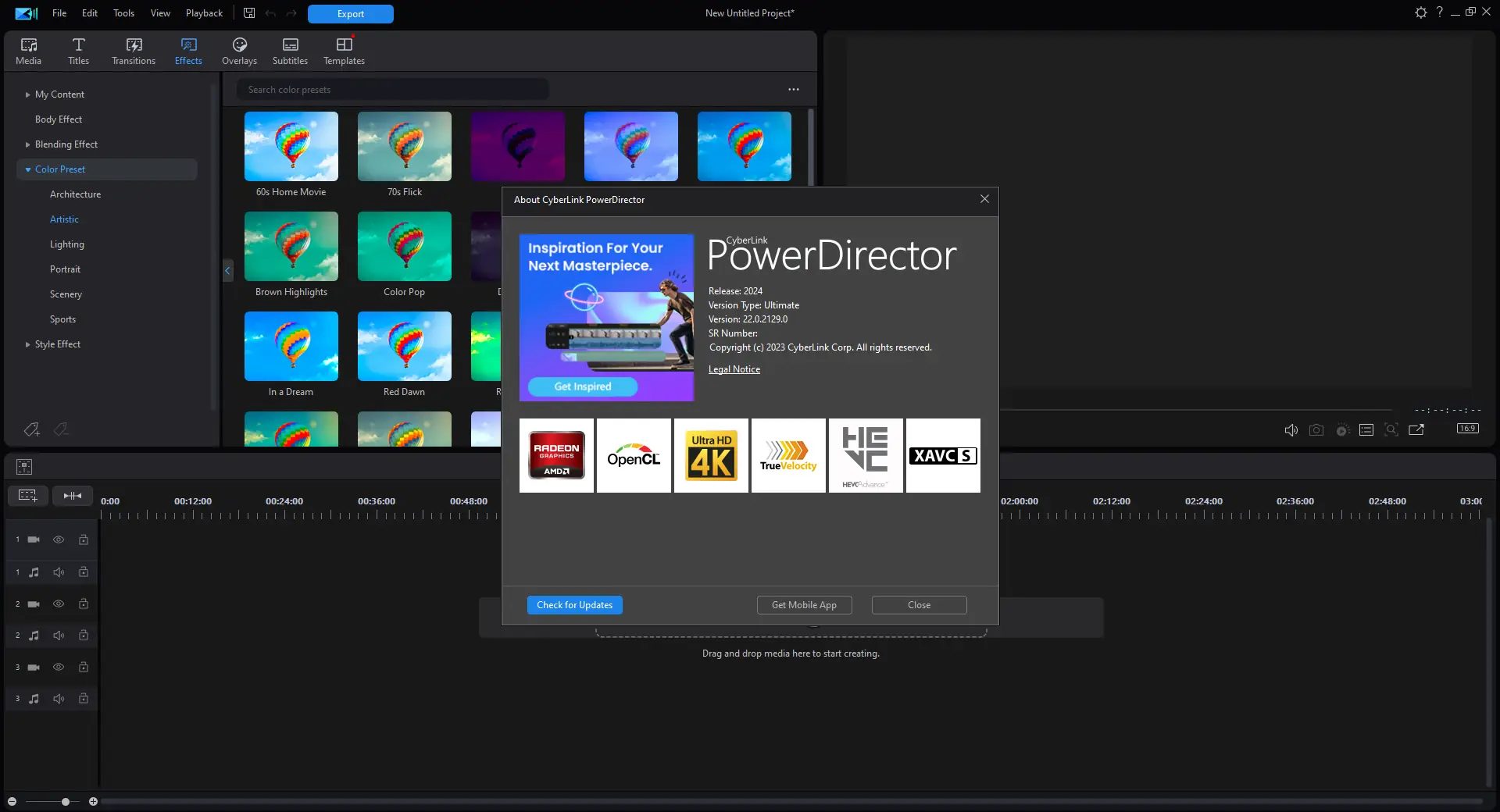Click the timeline zoom out minus icon
The height and width of the screenshot is (812, 1500).
[x=12, y=802]
